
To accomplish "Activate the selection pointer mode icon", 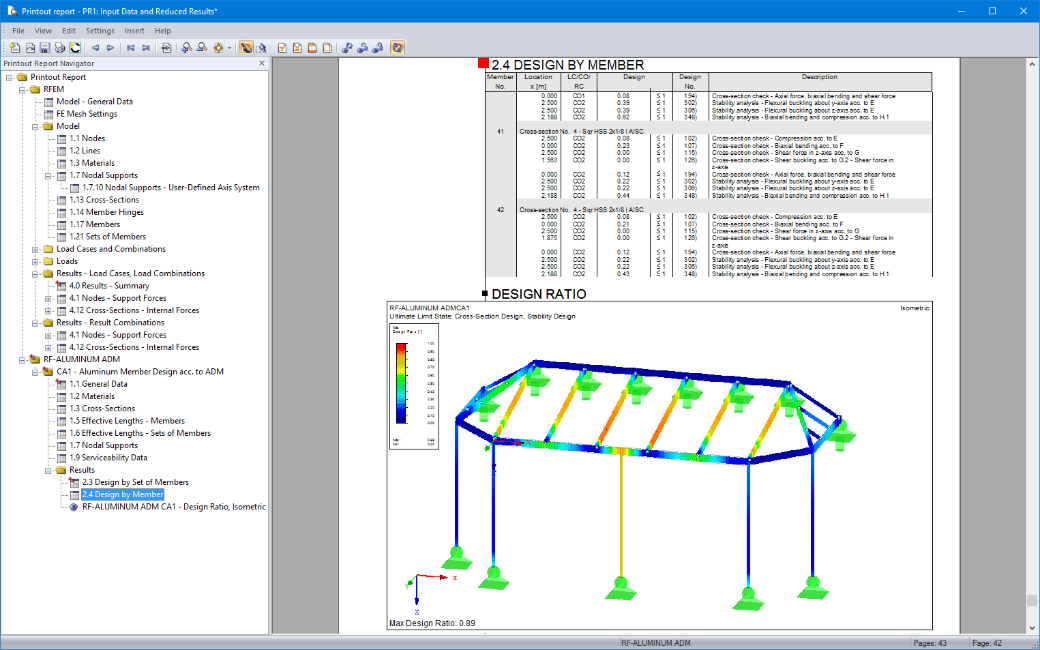I will [x=261, y=48].
